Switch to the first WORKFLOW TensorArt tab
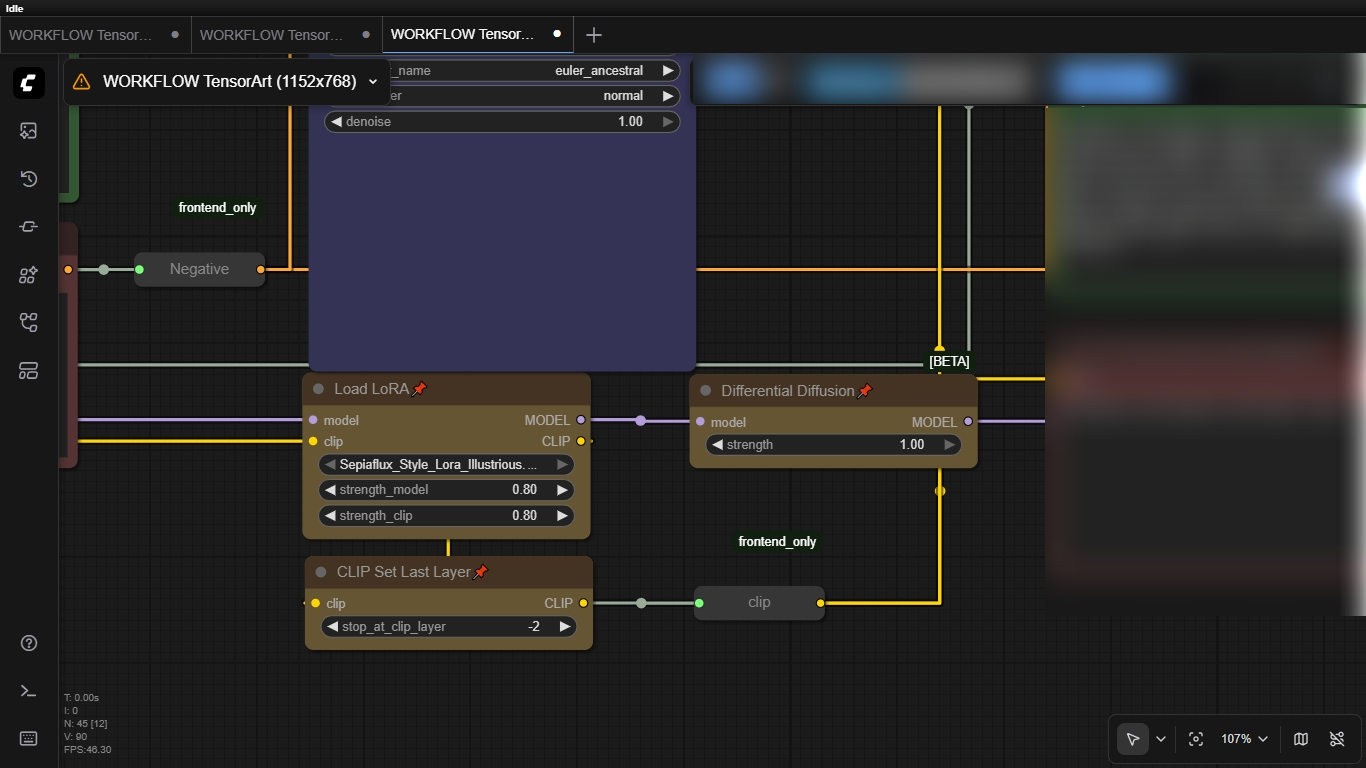Image resolution: width=1366 pixels, height=768 pixels. click(x=82, y=34)
